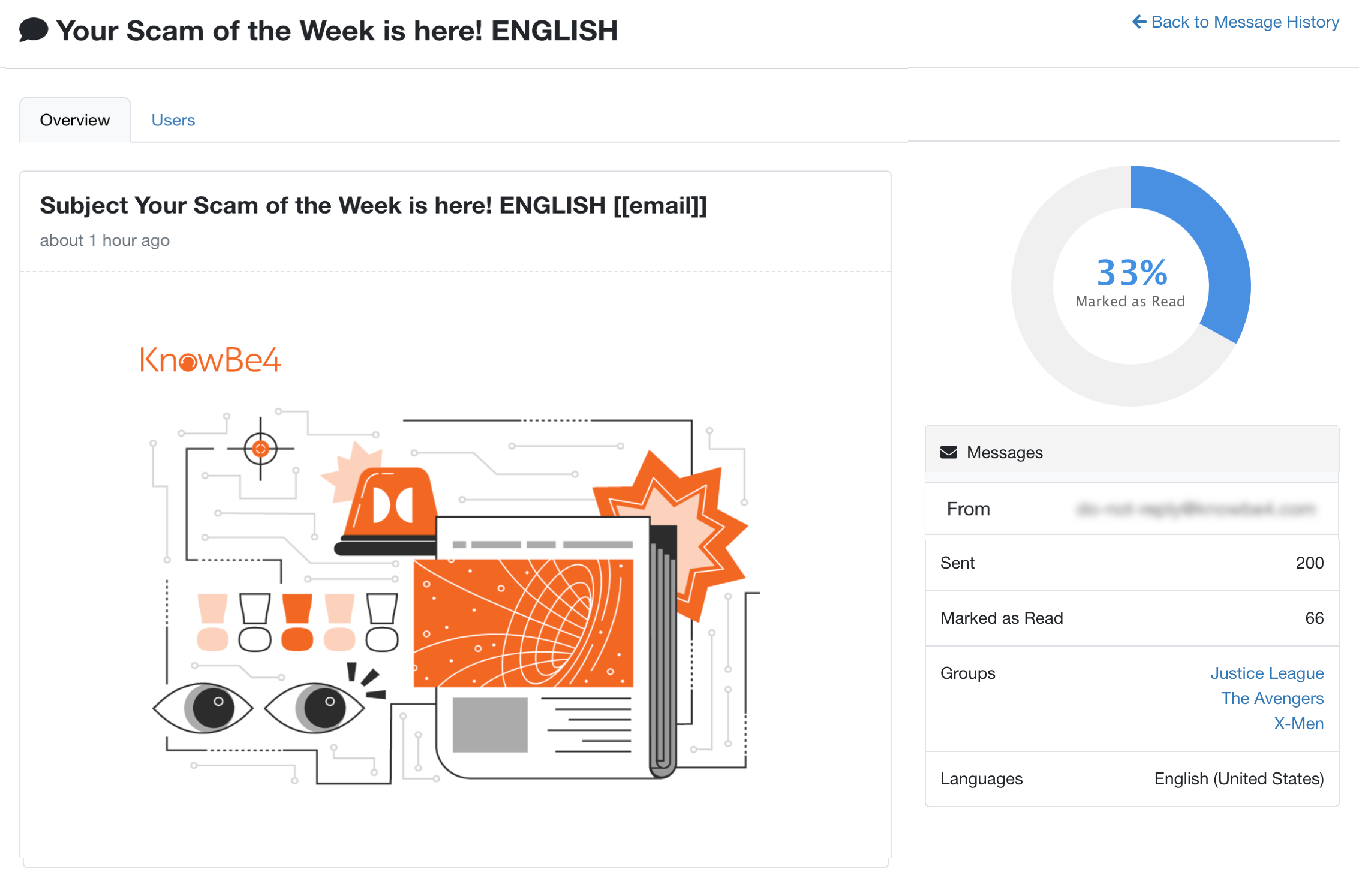Click the Messages panel header
The image size is (1359, 896).
[1003, 452]
